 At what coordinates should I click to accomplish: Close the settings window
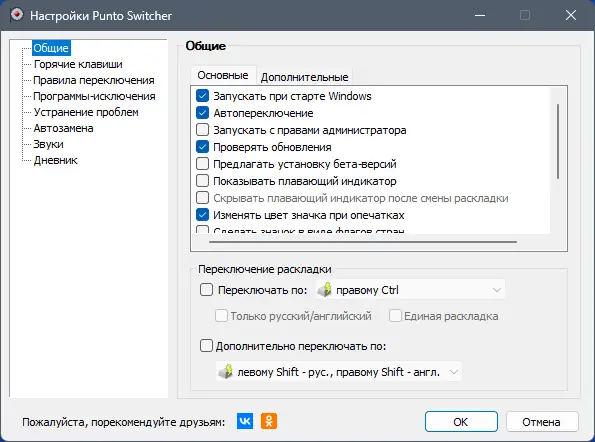571,15
